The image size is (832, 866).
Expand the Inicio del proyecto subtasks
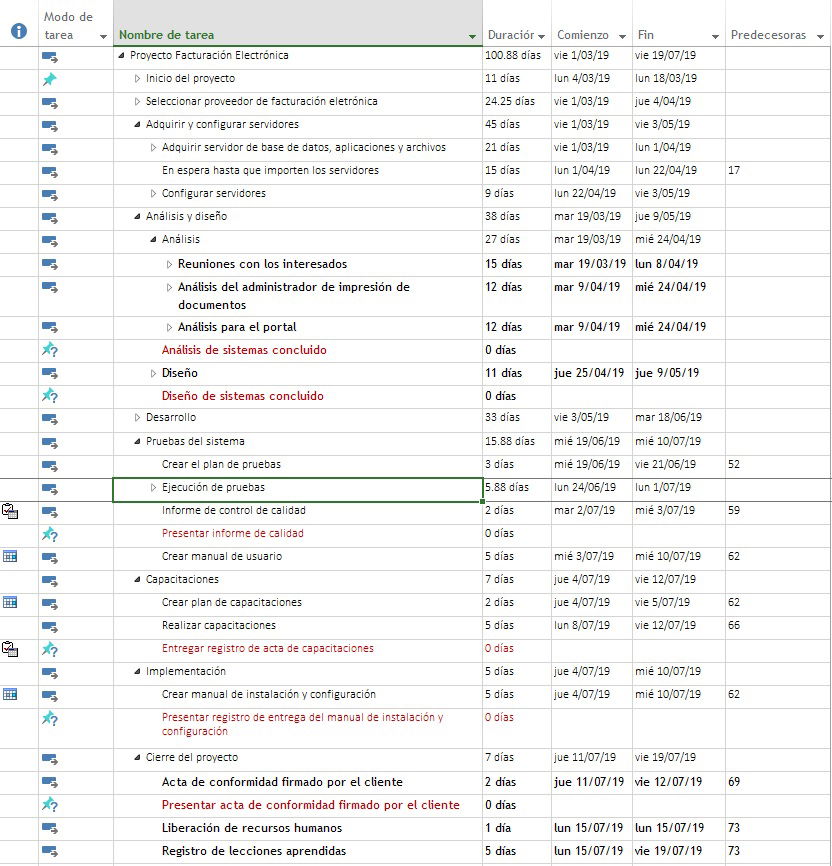pos(138,78)
